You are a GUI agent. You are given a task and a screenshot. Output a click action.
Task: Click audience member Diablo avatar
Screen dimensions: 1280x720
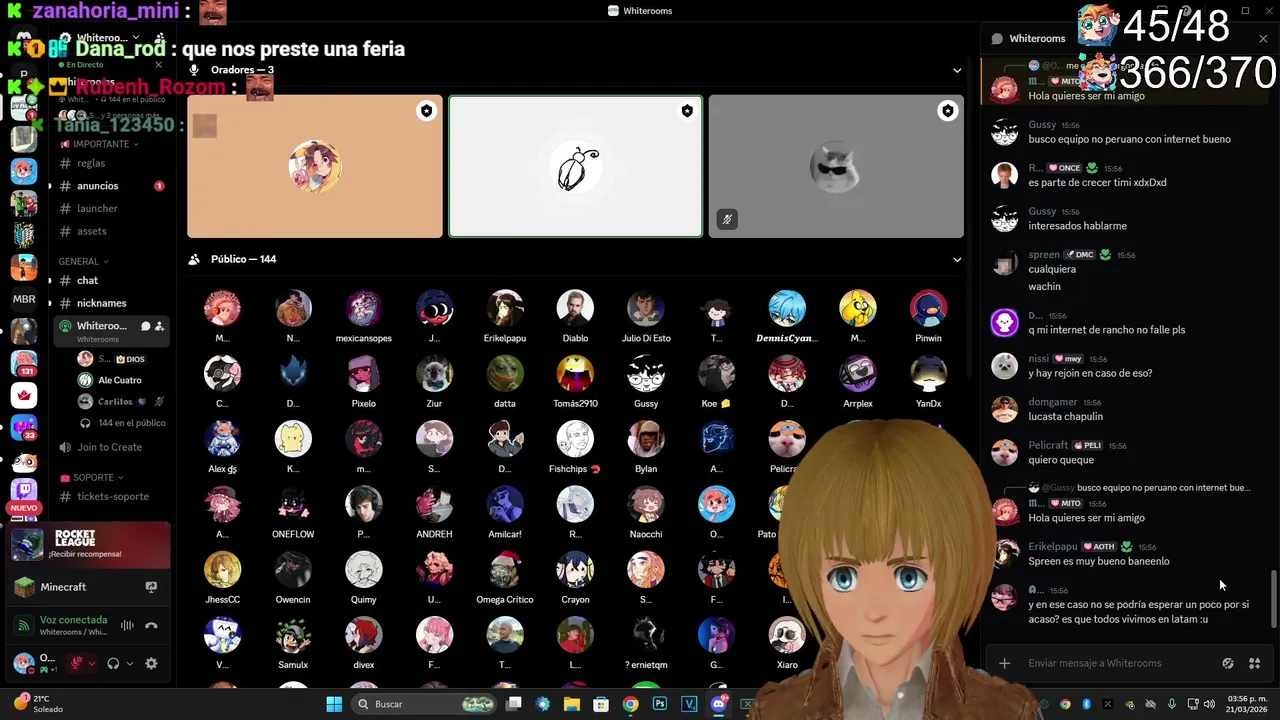coord(575,308)
